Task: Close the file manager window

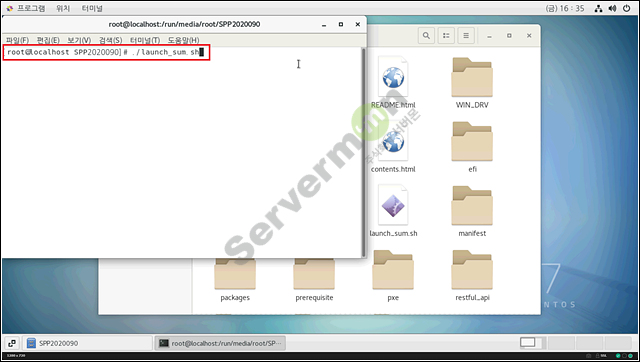Action: click(x=529, y=36)
